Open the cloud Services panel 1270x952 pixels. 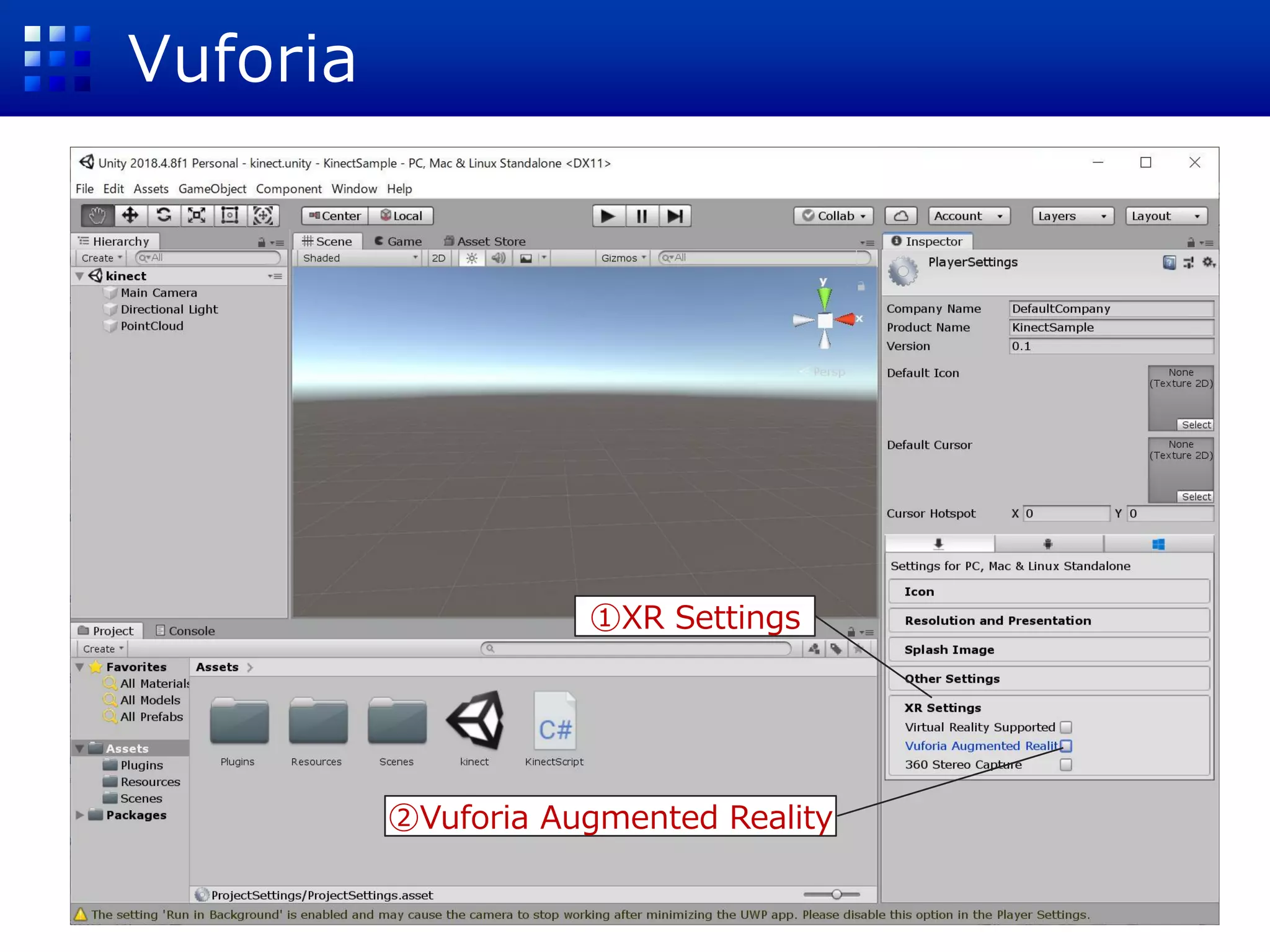coord(901,216)
